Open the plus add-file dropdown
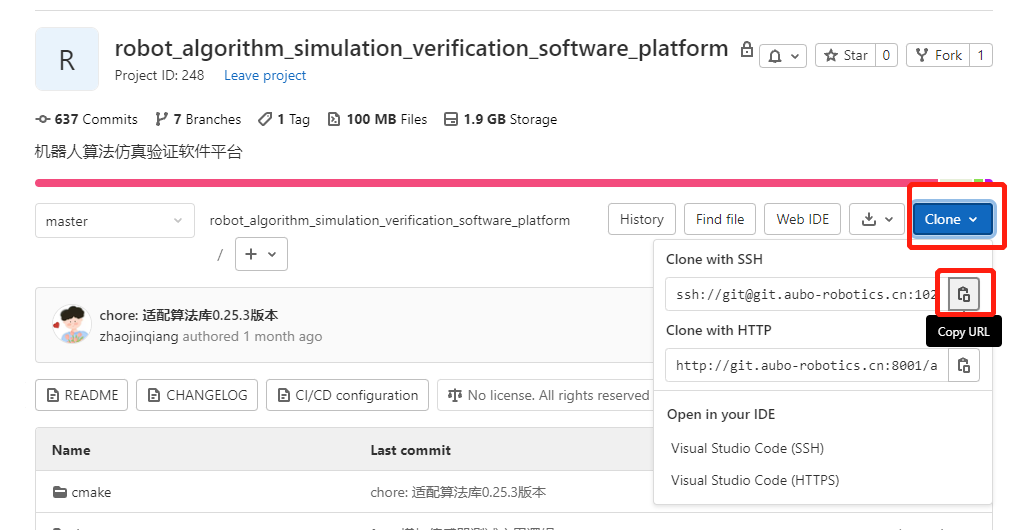This screenshot has height=530, width=1034. (x=261, y=254)
